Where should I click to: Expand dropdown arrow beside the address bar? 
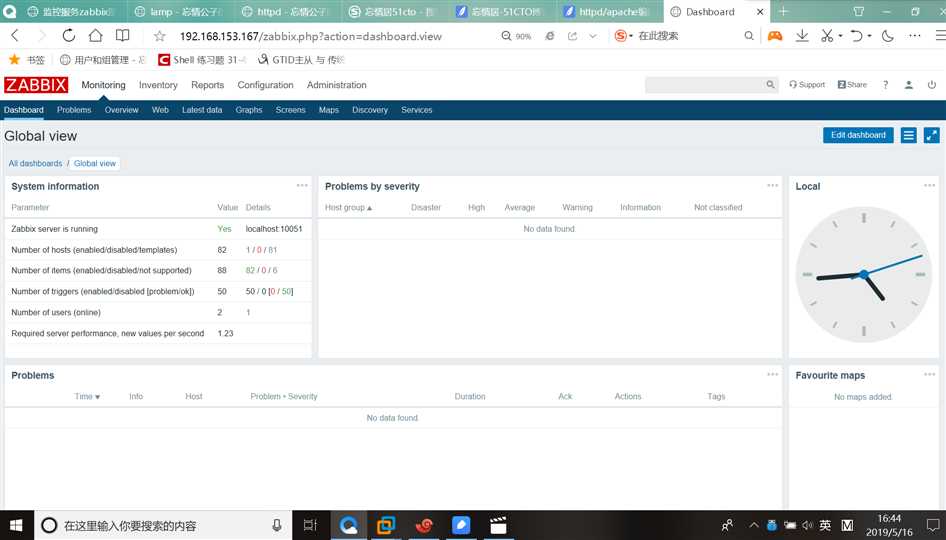(593, 36)
